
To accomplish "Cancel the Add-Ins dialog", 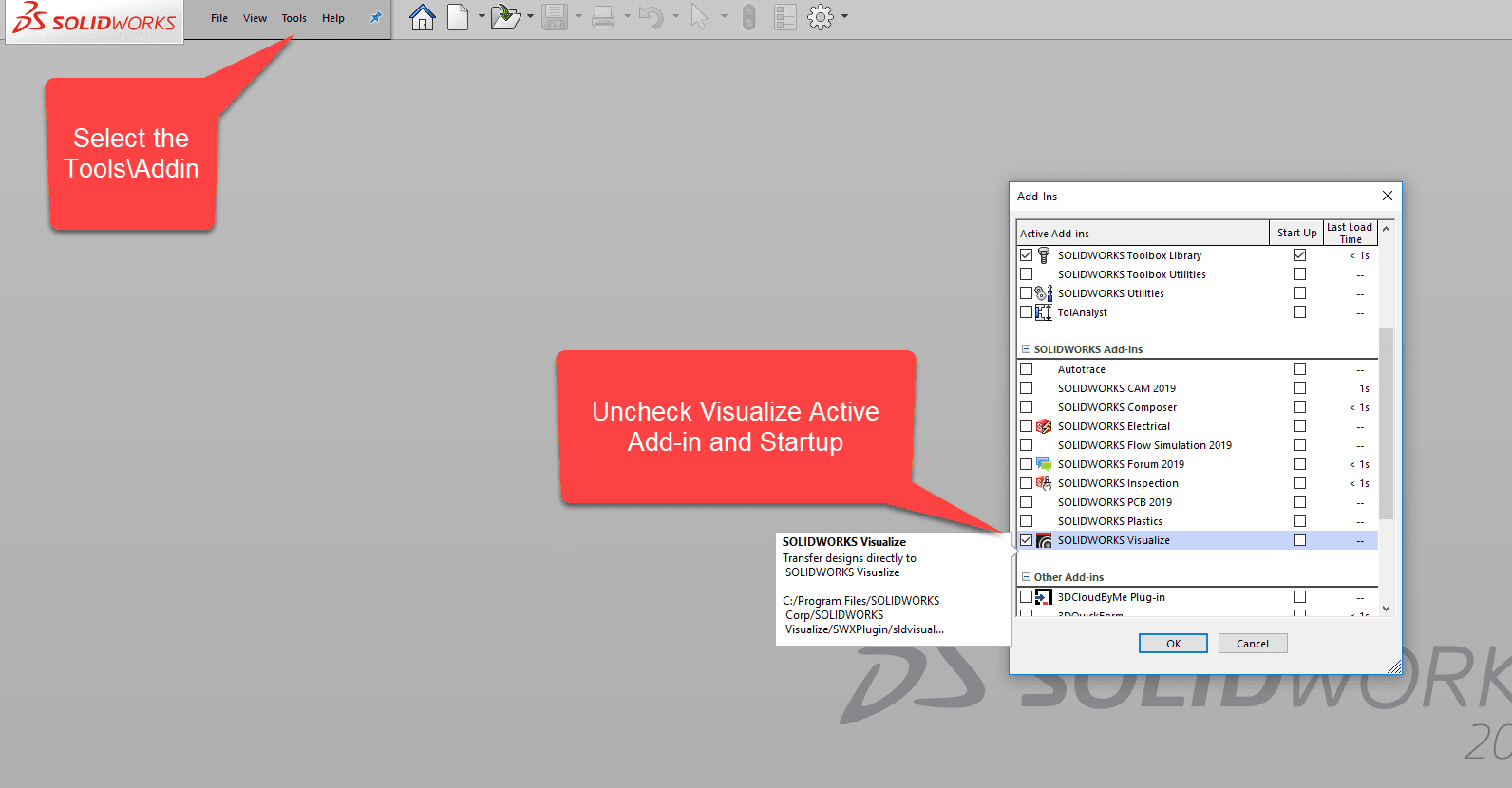I will tap(1252, 644).
